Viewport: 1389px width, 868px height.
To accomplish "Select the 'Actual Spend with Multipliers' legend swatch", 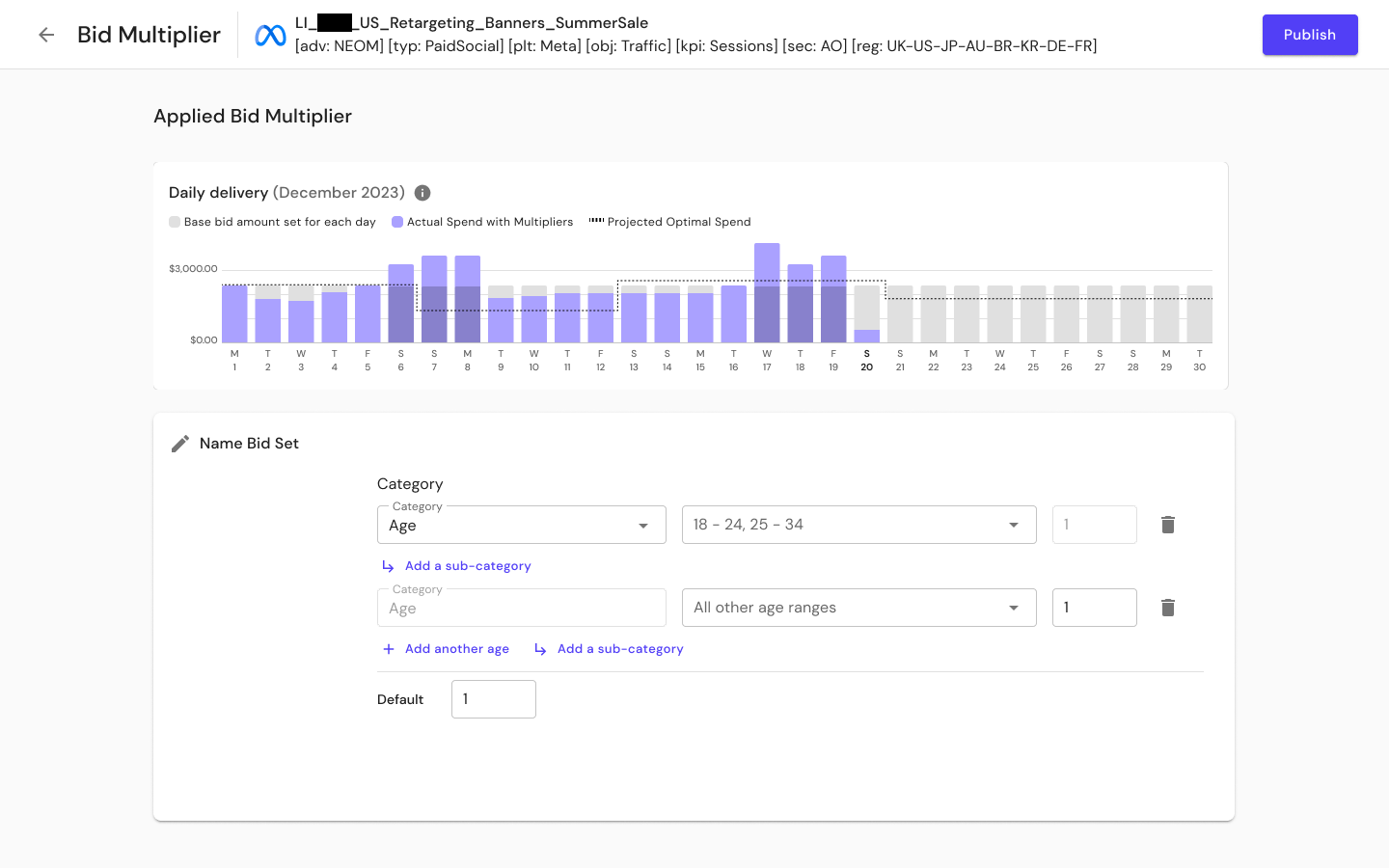I will tap(396, 222).
